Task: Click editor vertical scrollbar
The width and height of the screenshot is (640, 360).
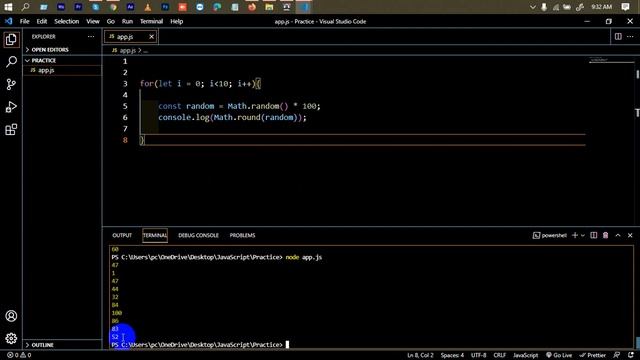Action: pos(637,140)
